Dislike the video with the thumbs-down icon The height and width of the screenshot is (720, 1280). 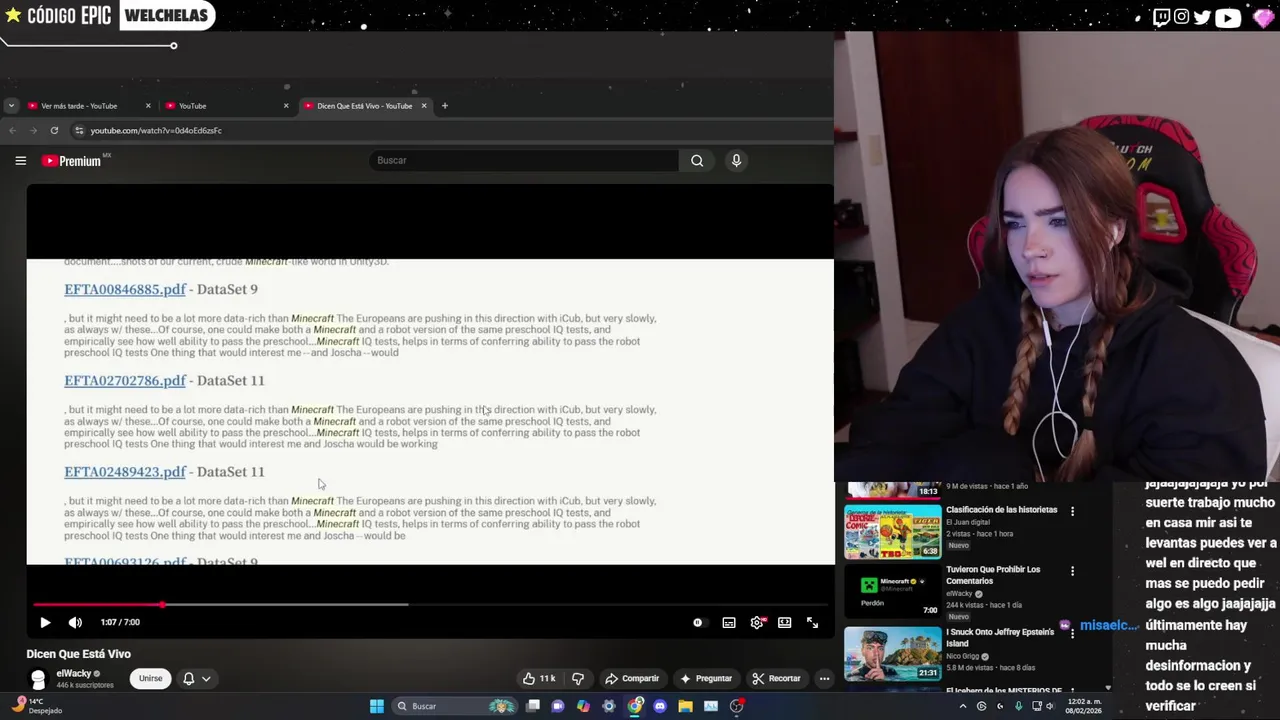(x=577, y=678)
